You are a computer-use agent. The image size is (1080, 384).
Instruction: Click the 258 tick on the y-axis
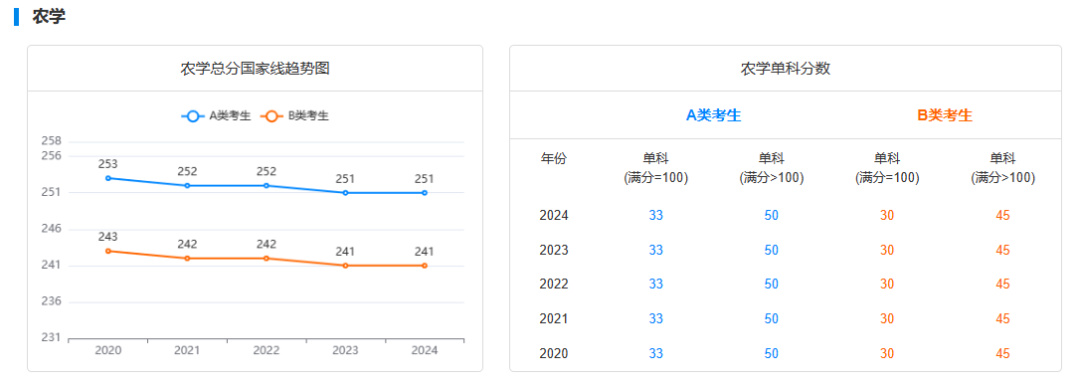point(52,141)
